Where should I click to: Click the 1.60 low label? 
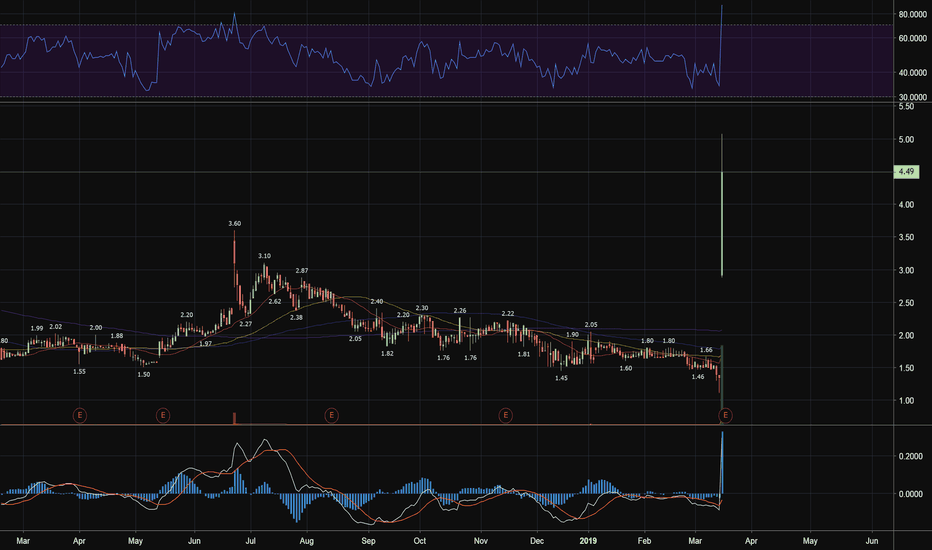click(625, 368)
